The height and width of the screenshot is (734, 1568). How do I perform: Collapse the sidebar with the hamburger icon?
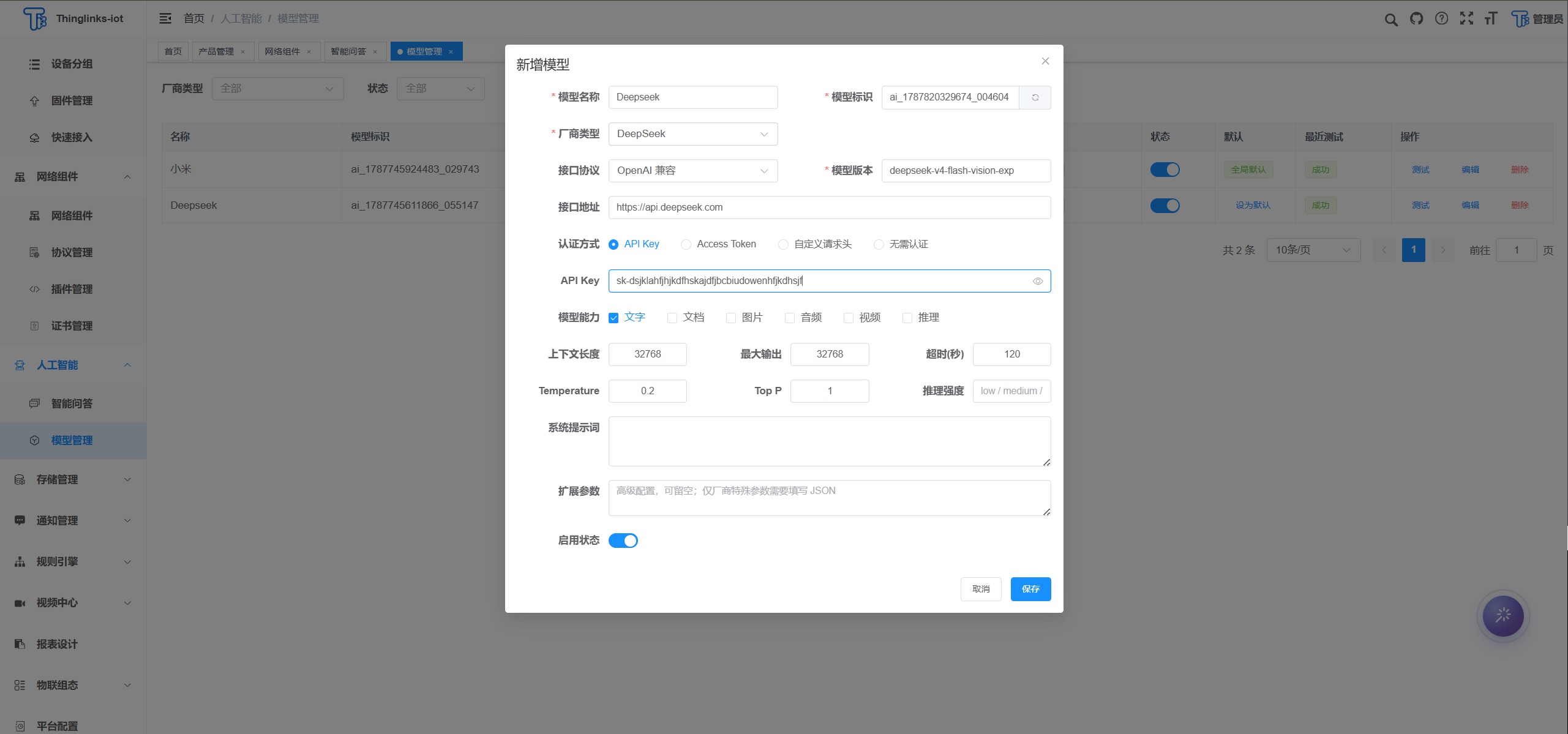coord(165,18)
